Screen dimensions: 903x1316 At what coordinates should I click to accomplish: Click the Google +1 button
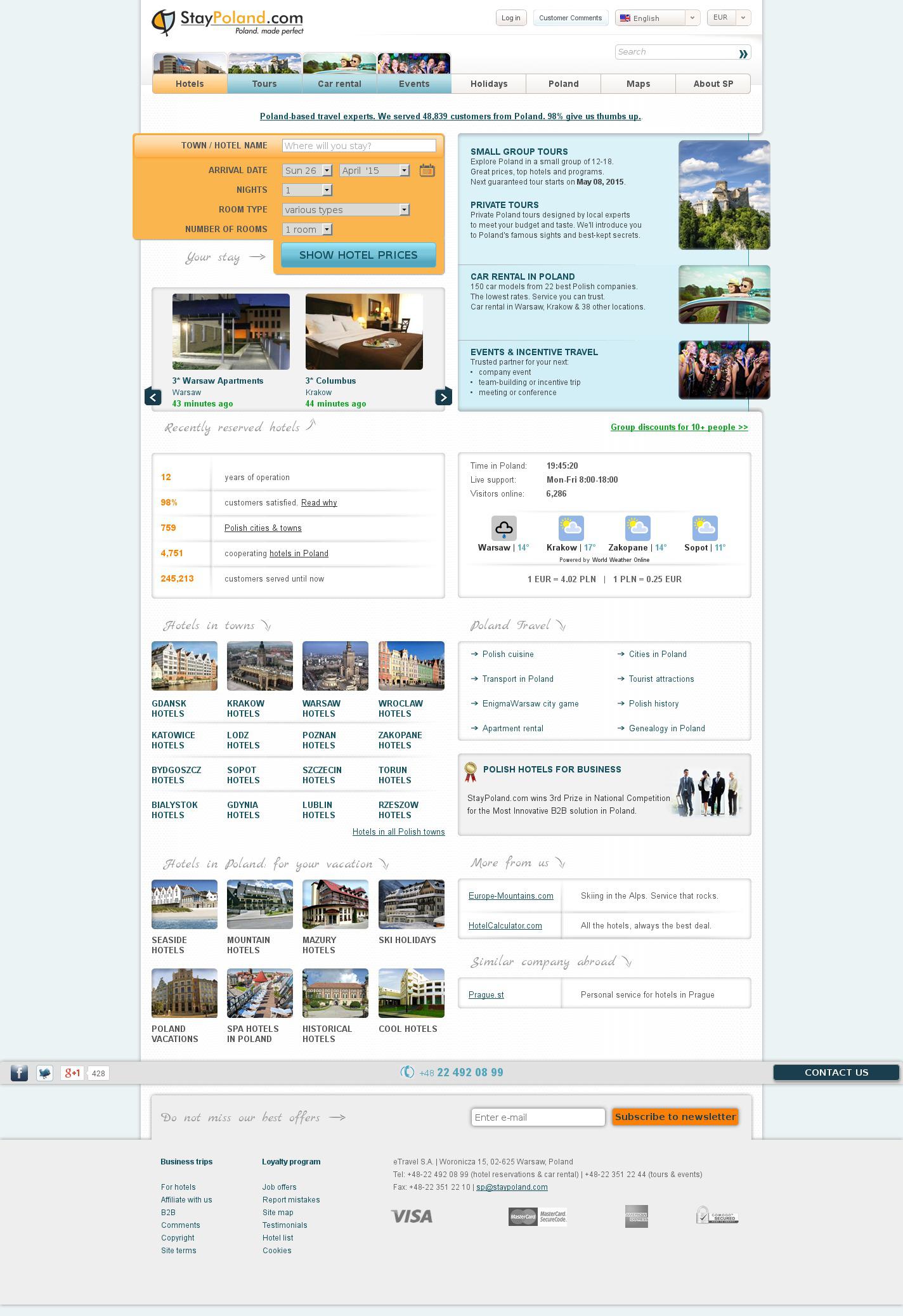(x=72, y=1072)
